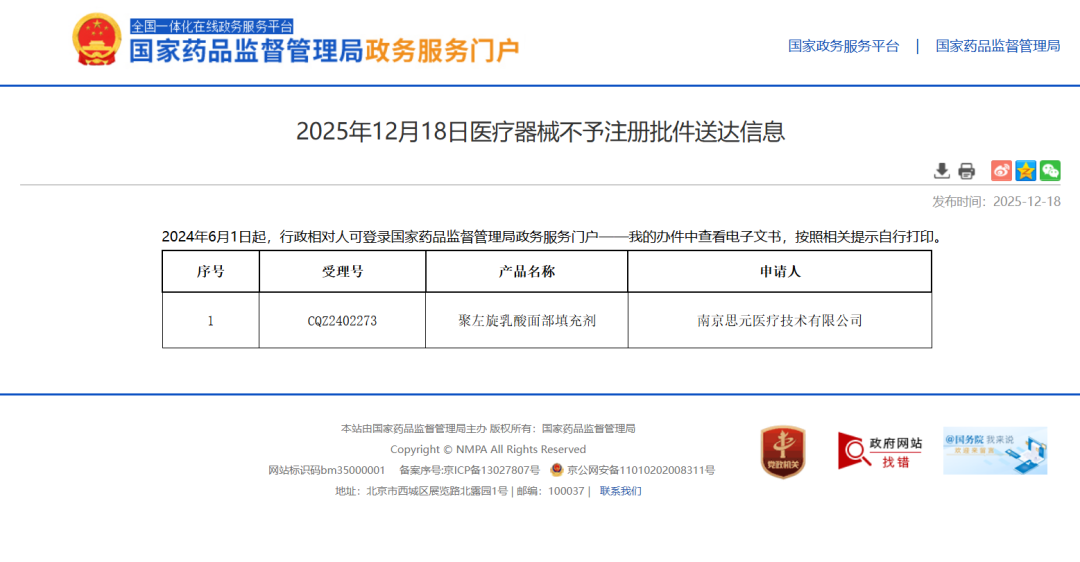Click row number 1 cell
This screenshot has height=562, width=1080.
[x=211, y=320]
